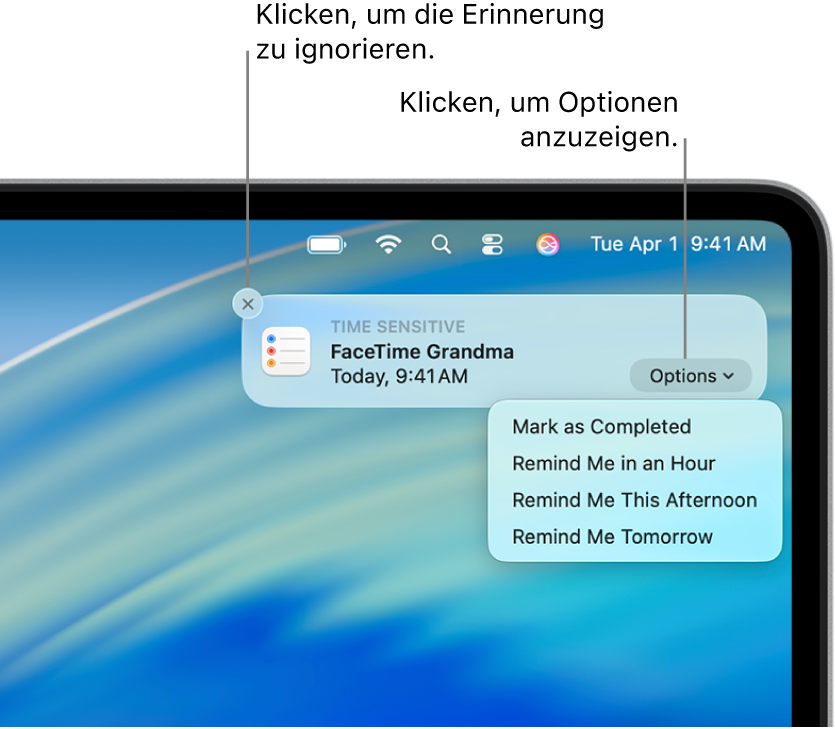Open the Wi-Fi menu bar icon
The height and width of the screenshot is (729, 835).
point(388,245)
